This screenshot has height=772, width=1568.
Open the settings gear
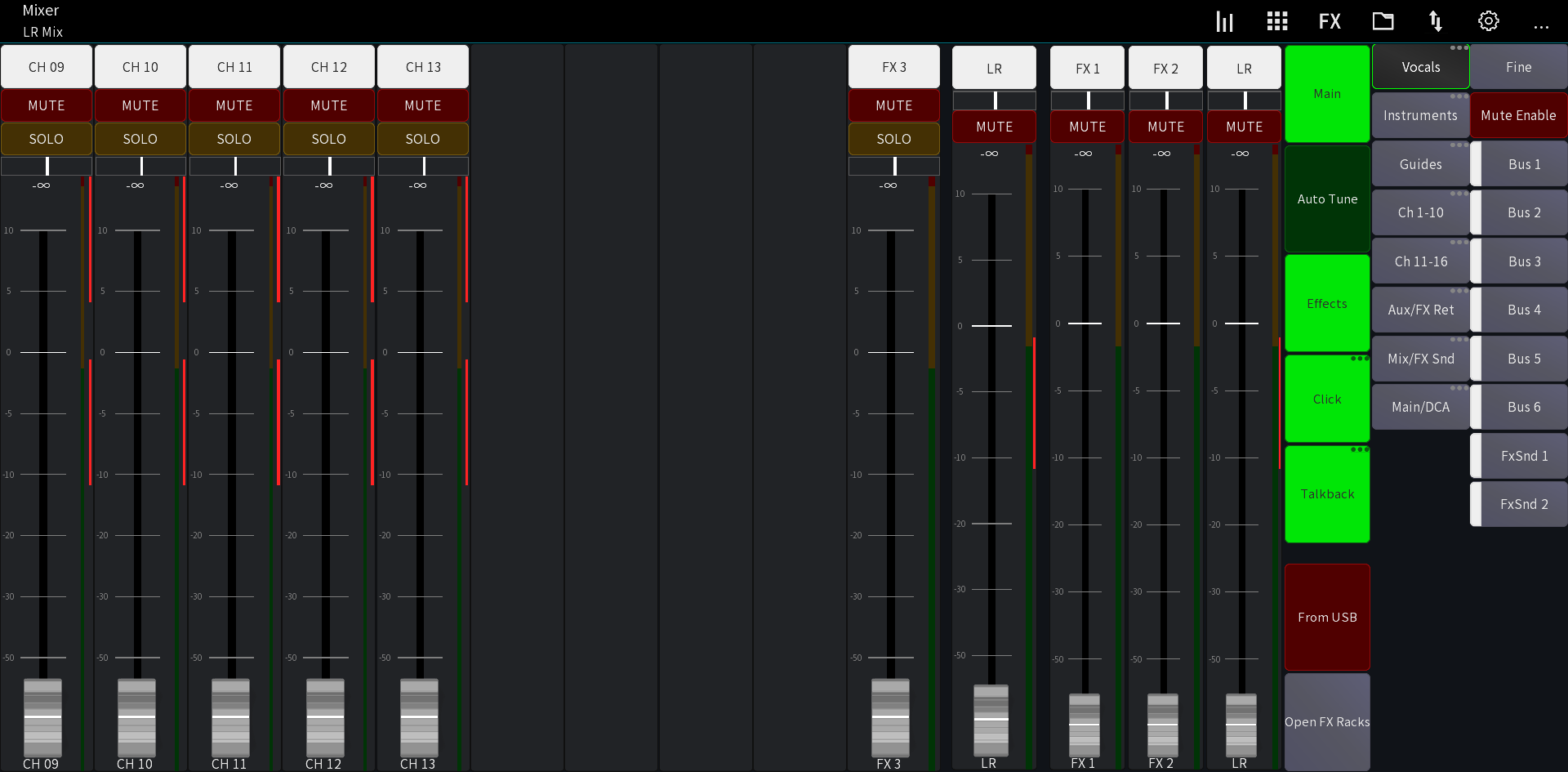[1488, 20]
